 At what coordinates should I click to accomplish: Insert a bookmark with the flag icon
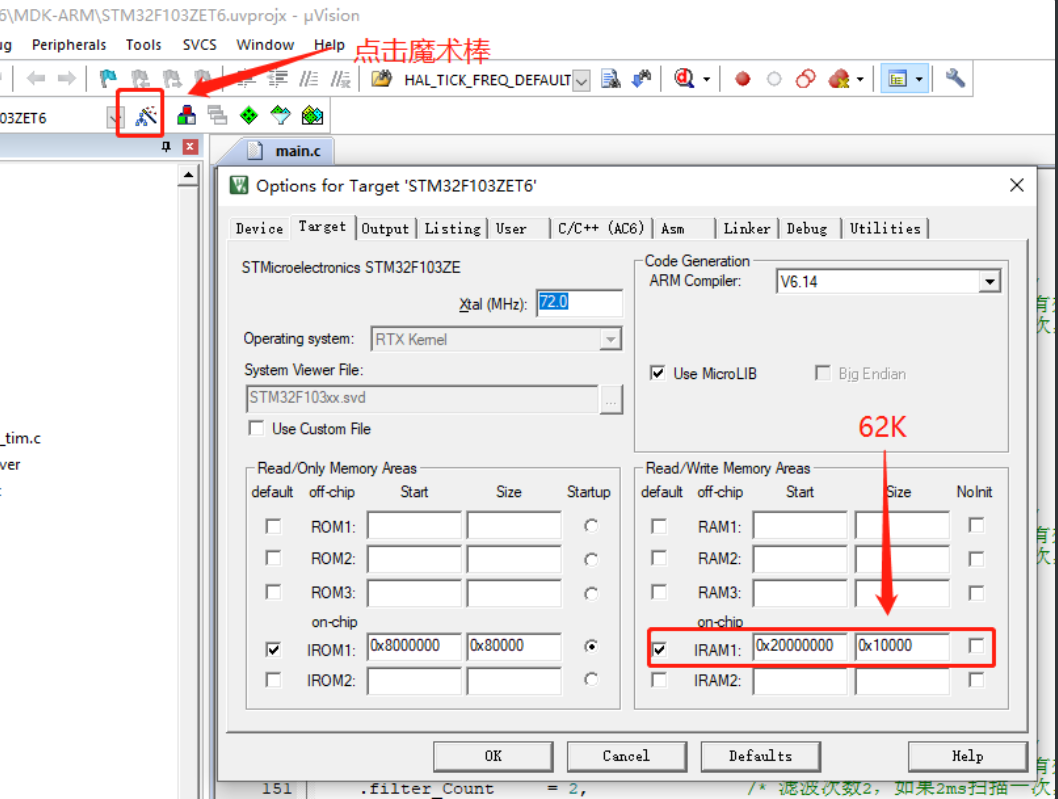[x=108, y=79]
